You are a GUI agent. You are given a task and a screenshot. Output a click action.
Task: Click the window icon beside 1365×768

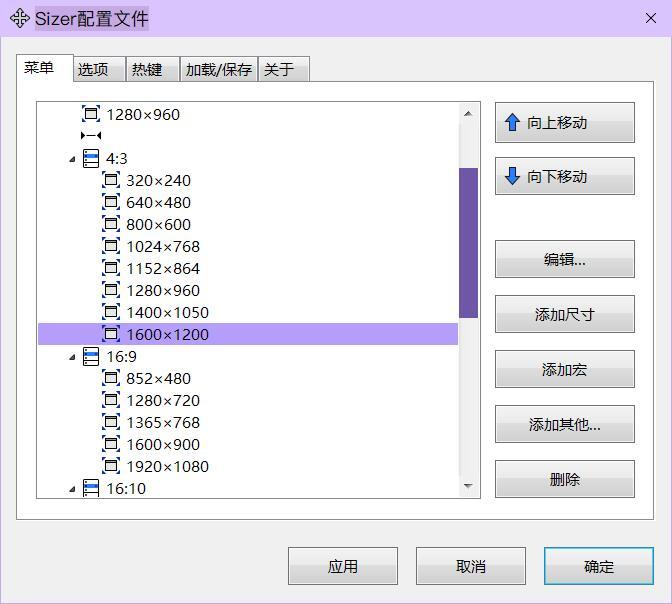tap(111, 422)
